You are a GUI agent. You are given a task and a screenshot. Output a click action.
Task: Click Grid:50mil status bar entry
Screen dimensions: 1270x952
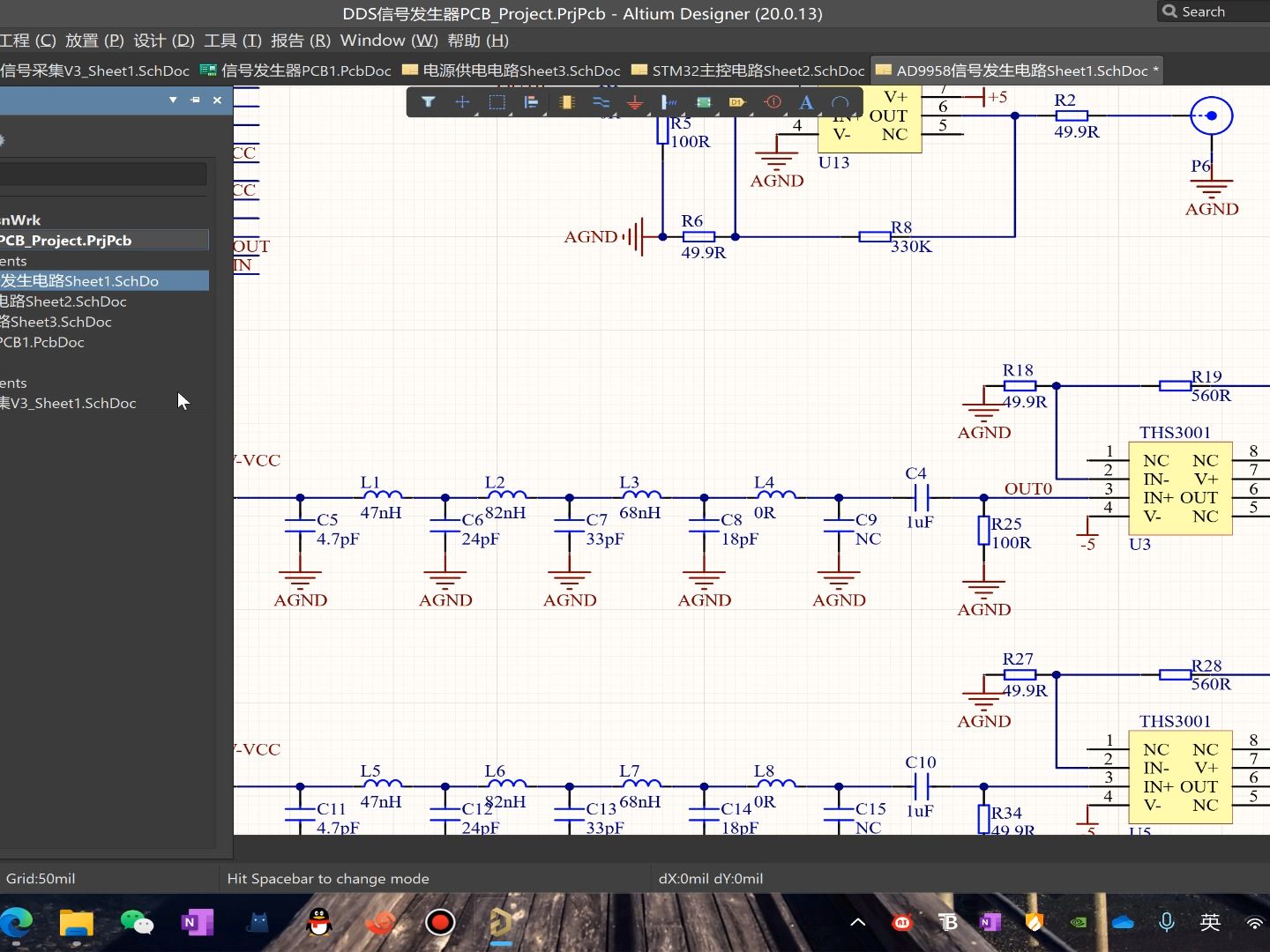[41, 879]
